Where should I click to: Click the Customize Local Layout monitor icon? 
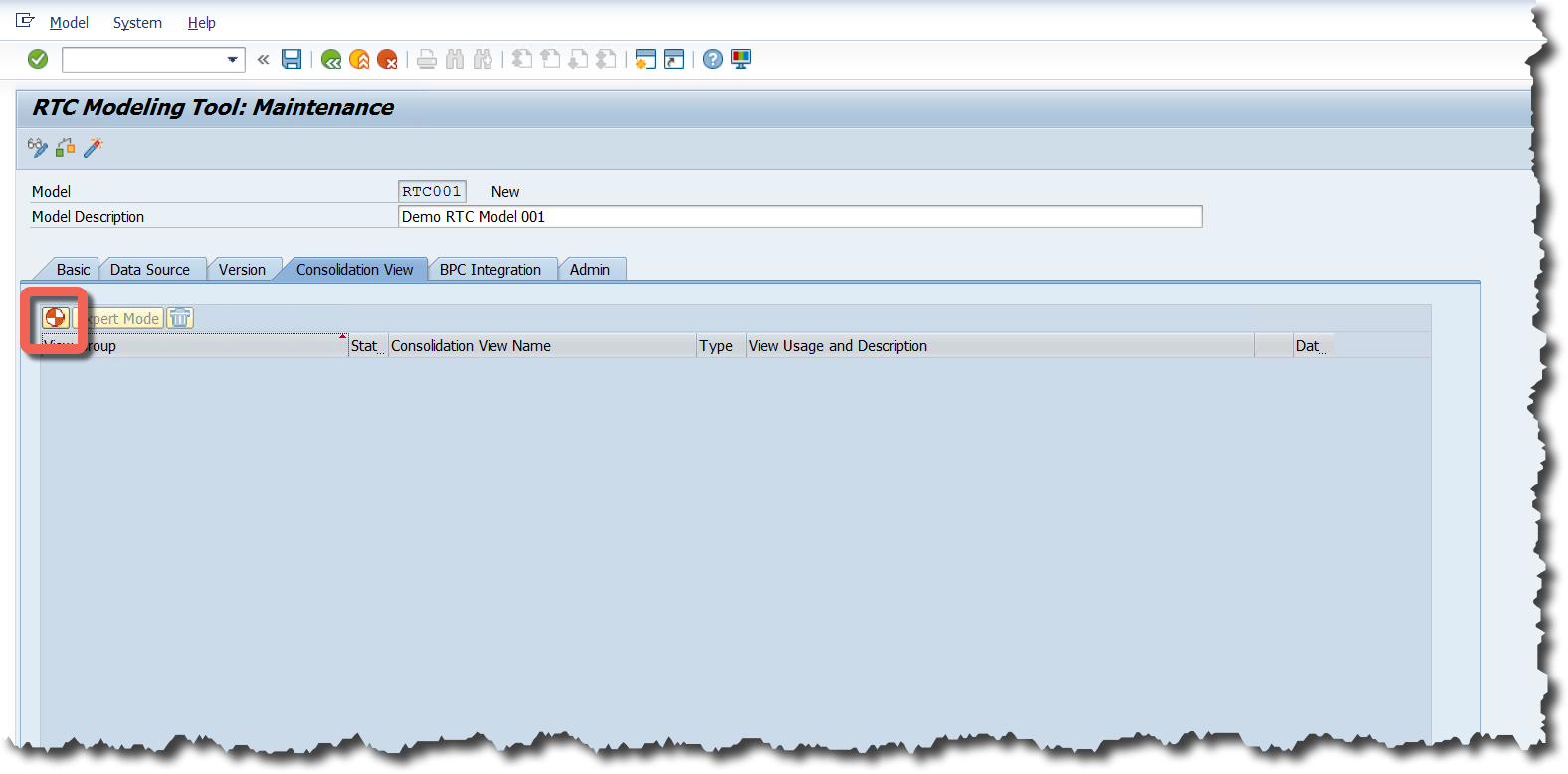(741, 60)
